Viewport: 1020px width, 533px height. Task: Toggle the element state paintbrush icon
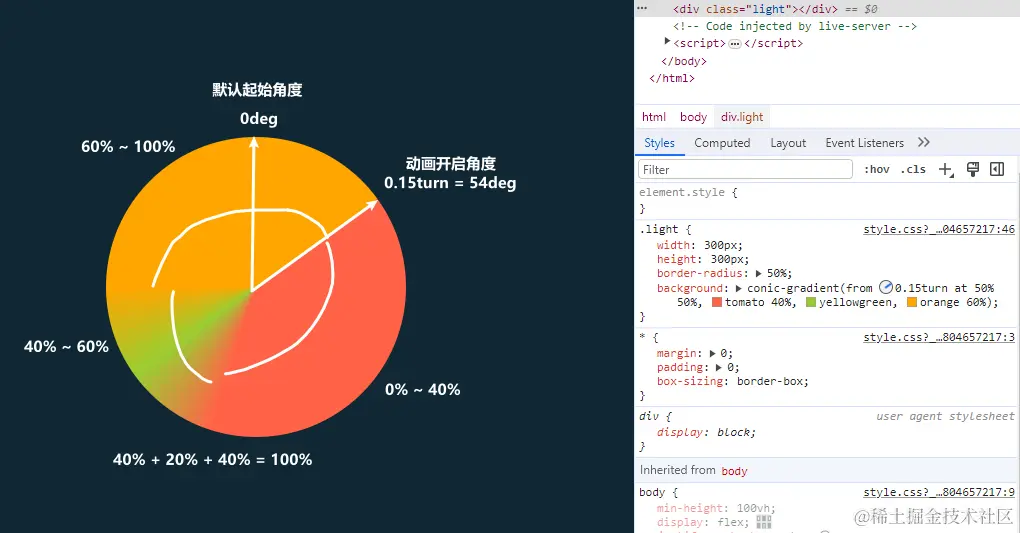(x=973, y=169)
